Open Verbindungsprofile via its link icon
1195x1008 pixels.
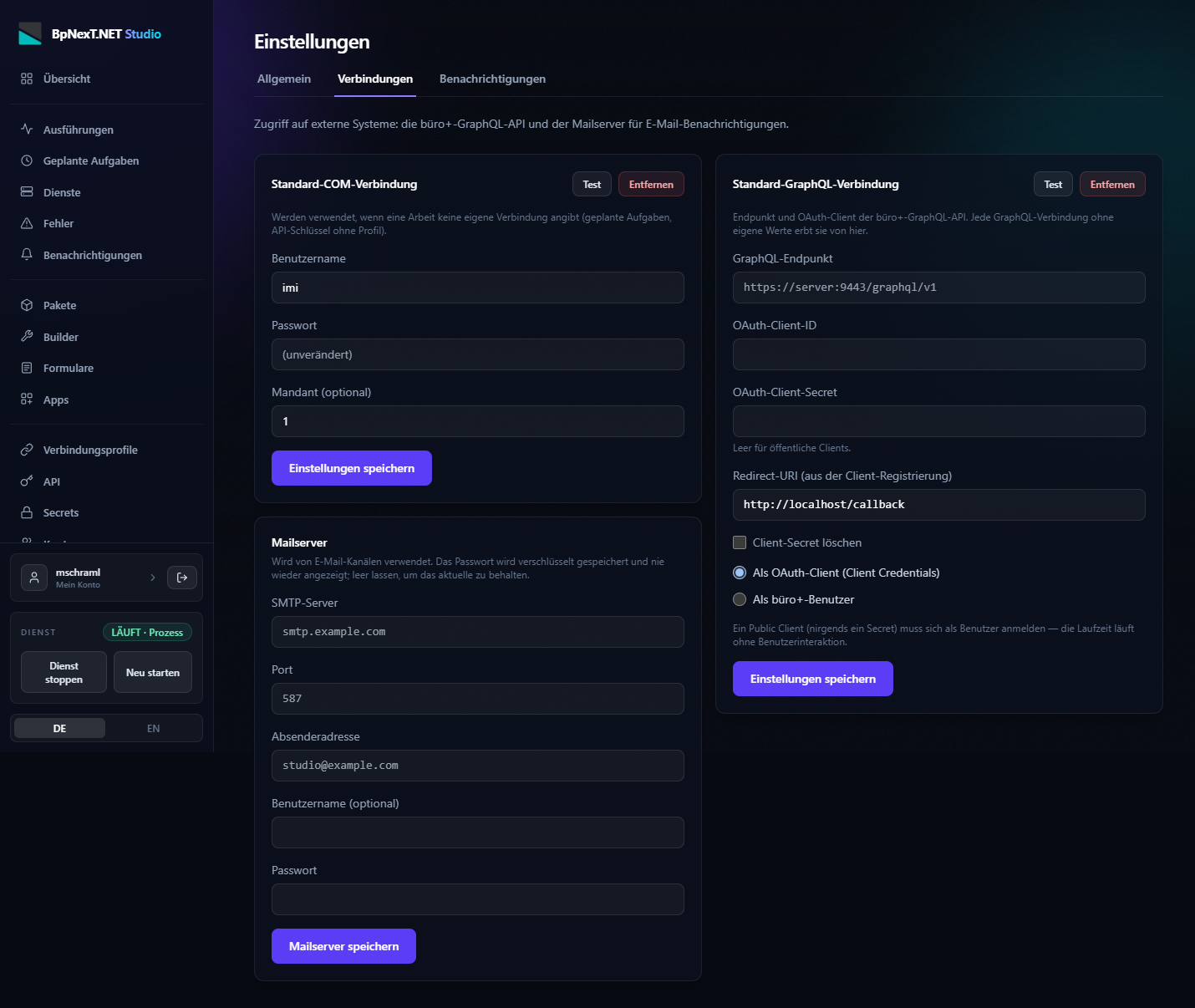[x=27, y=450]
